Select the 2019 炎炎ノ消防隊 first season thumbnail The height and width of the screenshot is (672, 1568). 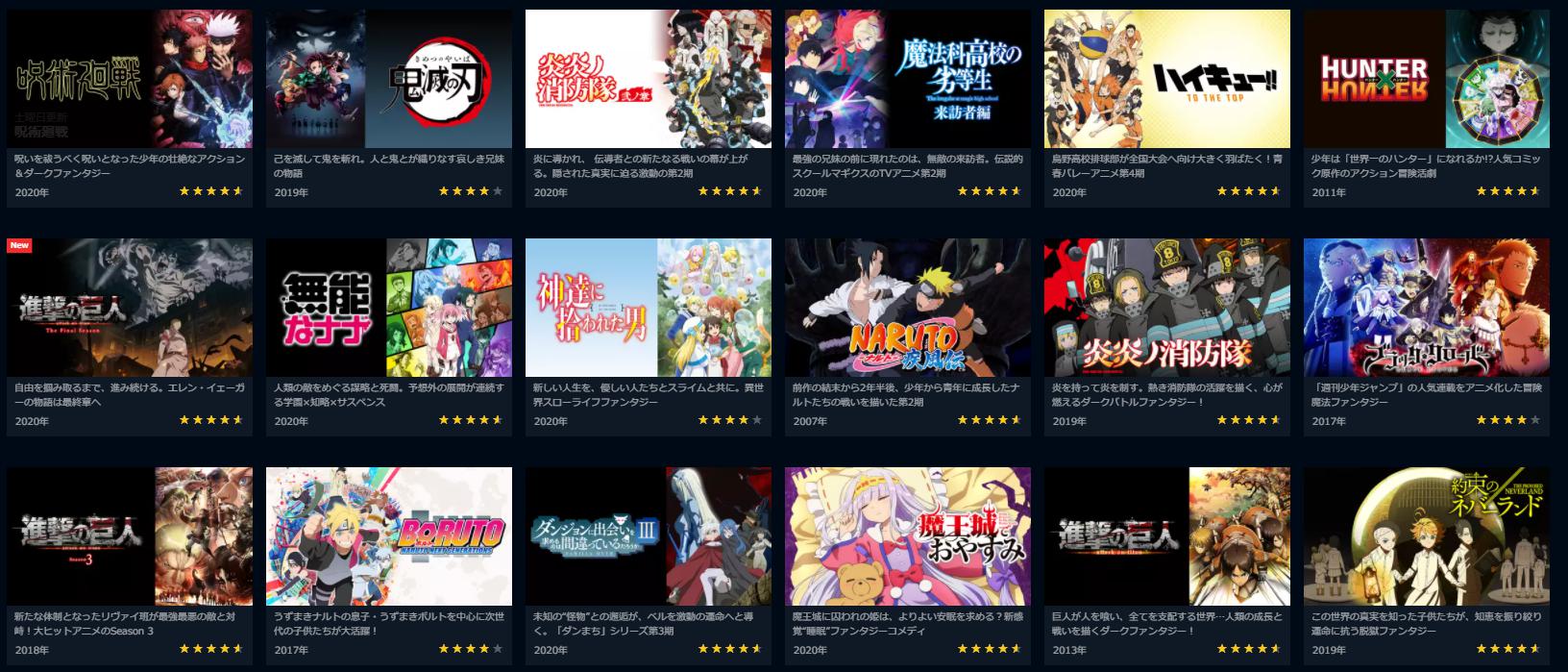point(1167,308)
